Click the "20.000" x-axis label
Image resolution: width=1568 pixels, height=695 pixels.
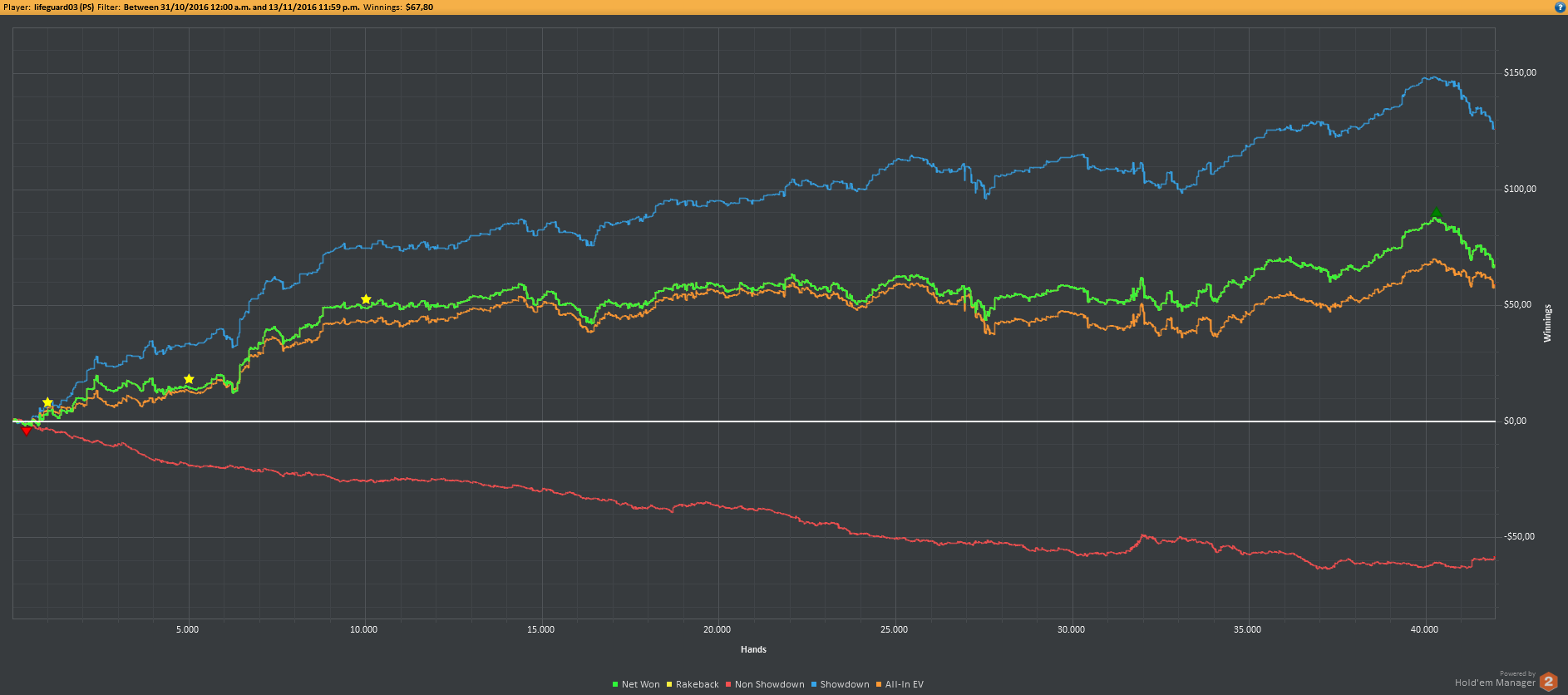point(717,630)
